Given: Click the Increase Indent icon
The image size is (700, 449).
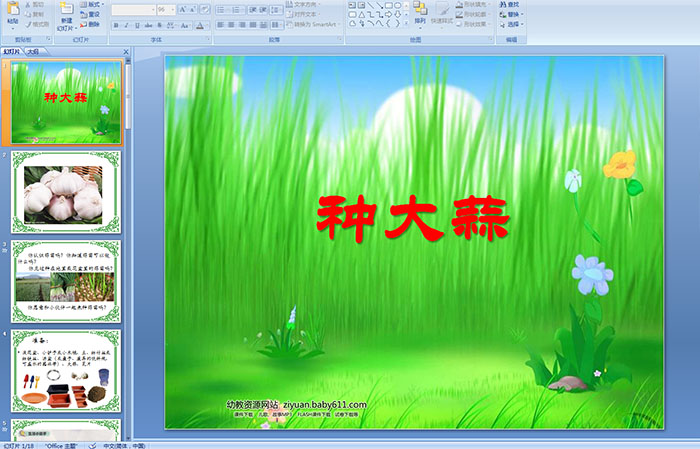Looking at the screenshot, I should click(x=263, y=10).
